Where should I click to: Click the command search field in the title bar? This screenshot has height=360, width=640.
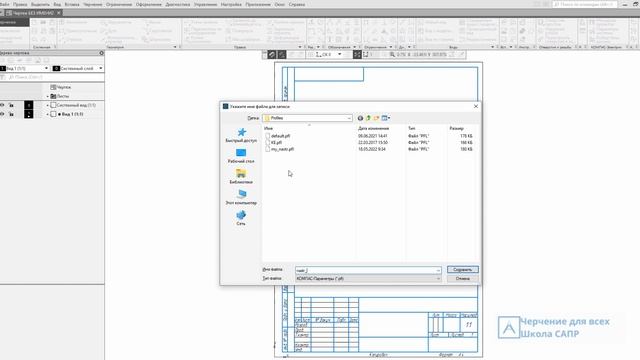coord(585,4)
